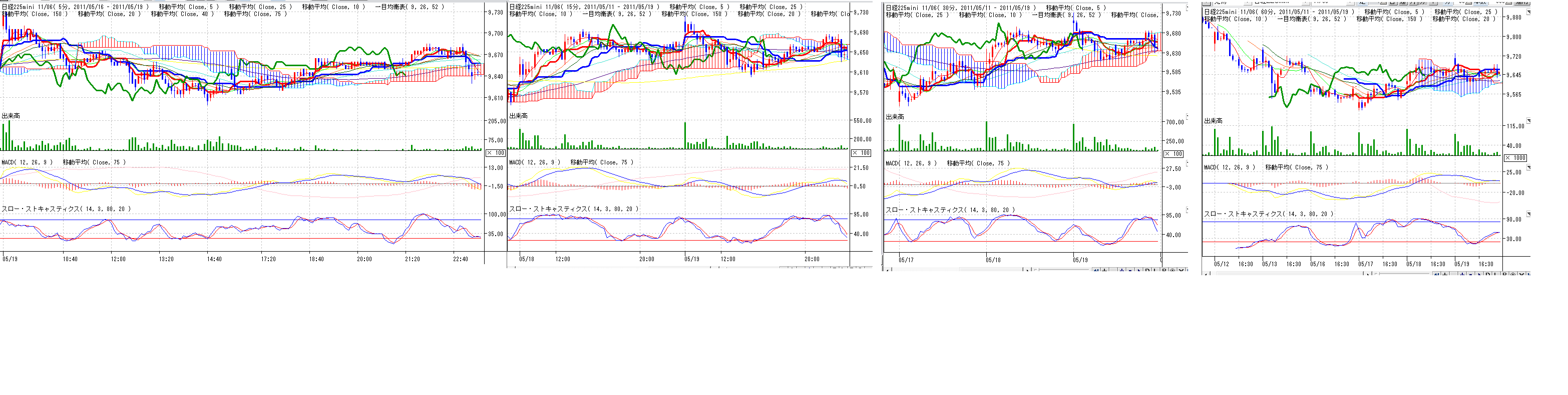Screen dimensions: 1568x395
Task: Expand the stochastics panel menu arrow on 60-minute chart
Action: click(x=1528, y=215)
